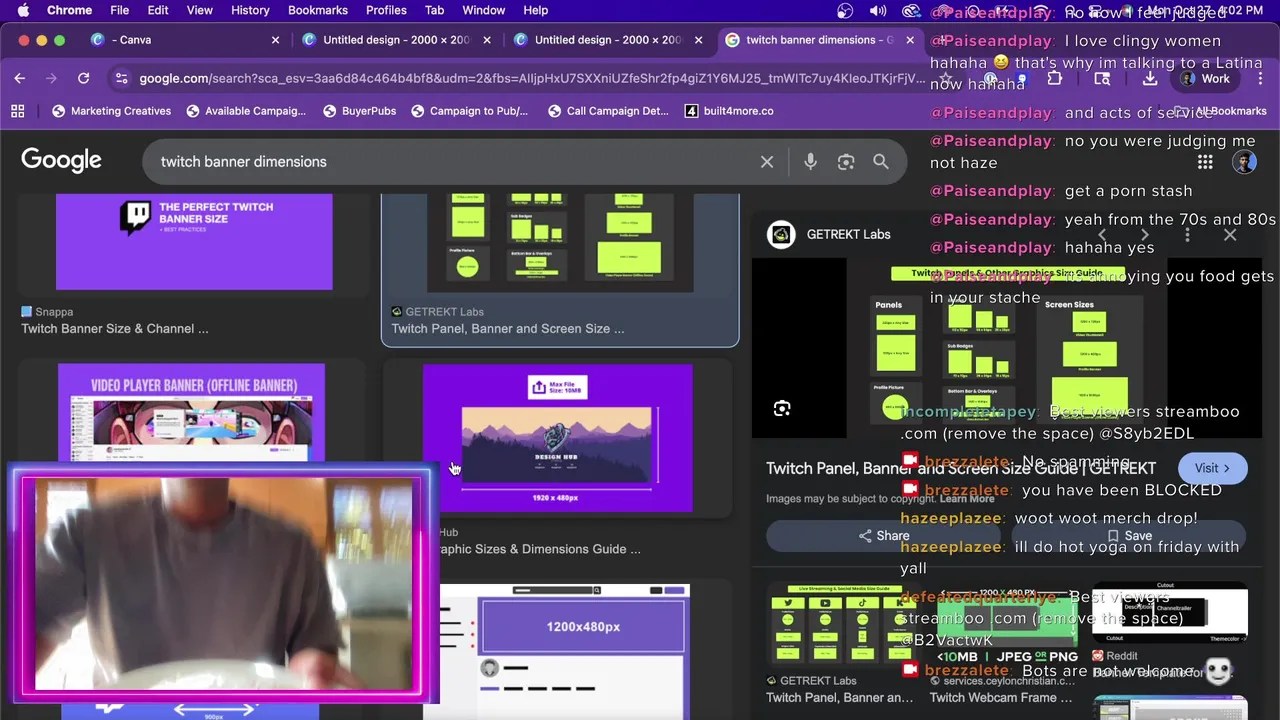This screenshot has width=1280, height=720.
Task: Open the Help menu
Action: pyautogui.click(x=536, y=10)
